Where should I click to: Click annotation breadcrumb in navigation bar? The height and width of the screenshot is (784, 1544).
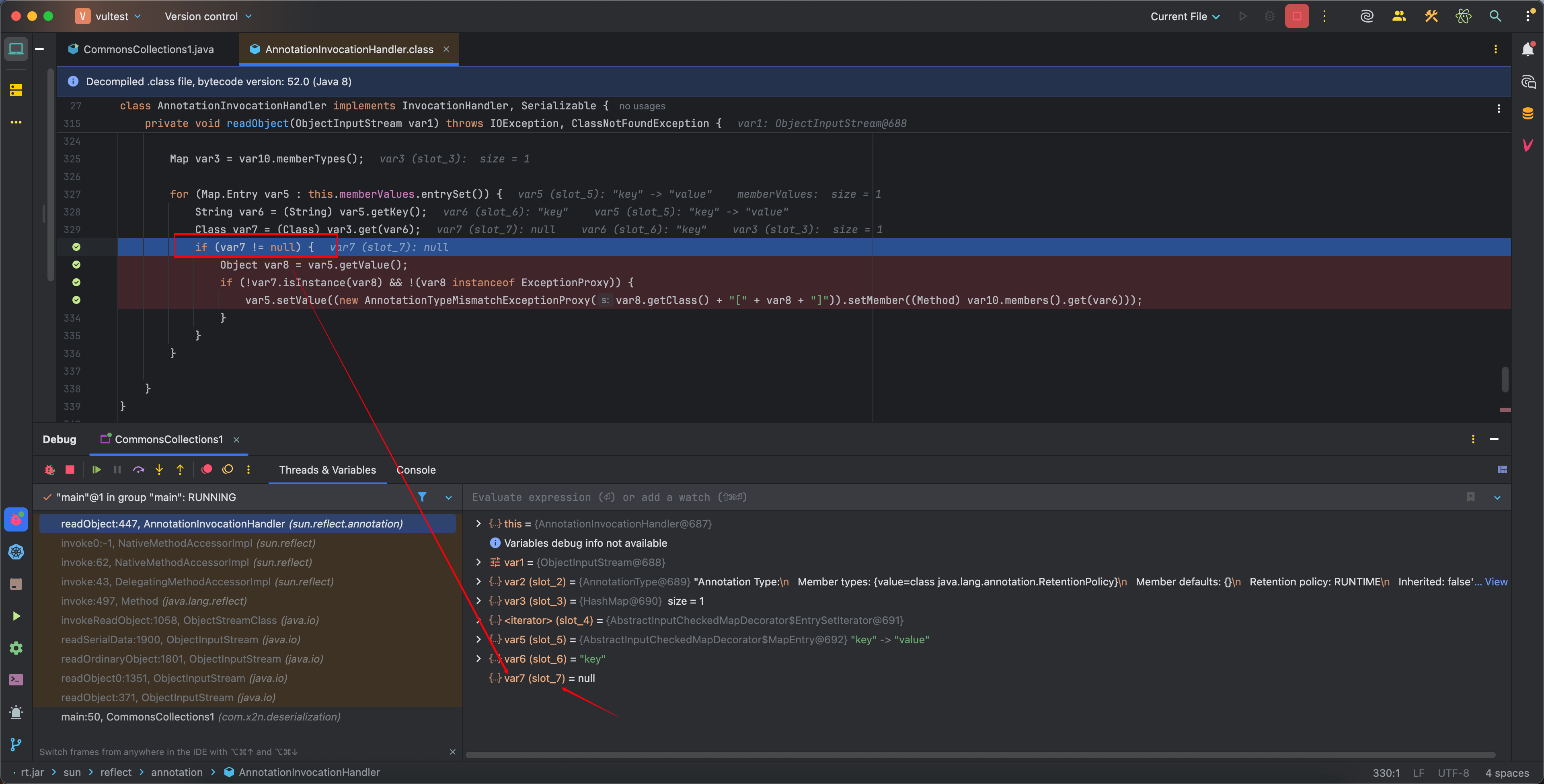click(176, 772)
